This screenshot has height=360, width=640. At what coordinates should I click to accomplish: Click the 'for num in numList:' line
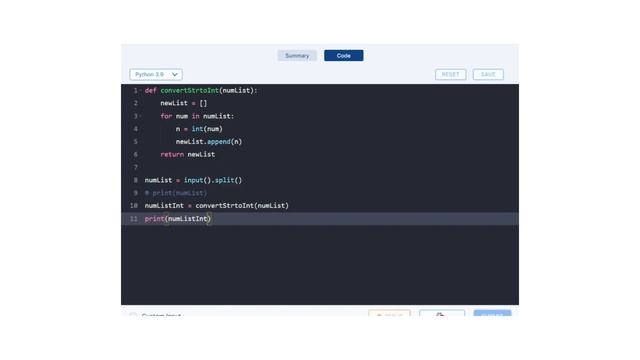[197, 116]
